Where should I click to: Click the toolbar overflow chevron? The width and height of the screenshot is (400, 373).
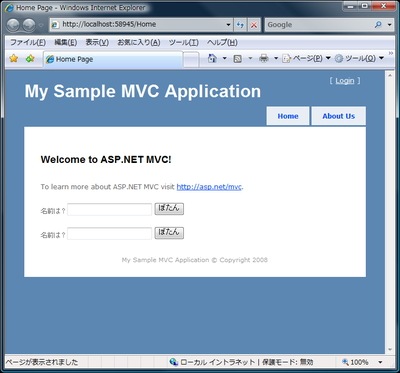coord(391,53)
